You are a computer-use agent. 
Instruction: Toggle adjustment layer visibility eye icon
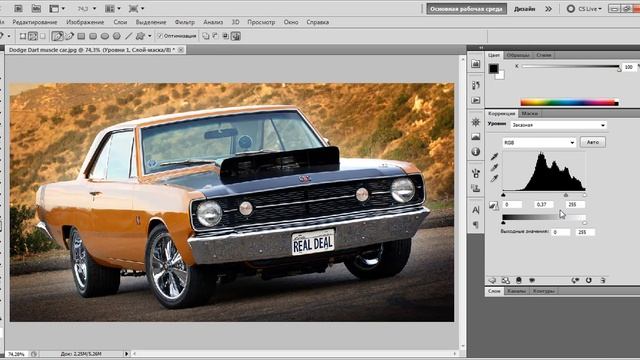point(532,280)
